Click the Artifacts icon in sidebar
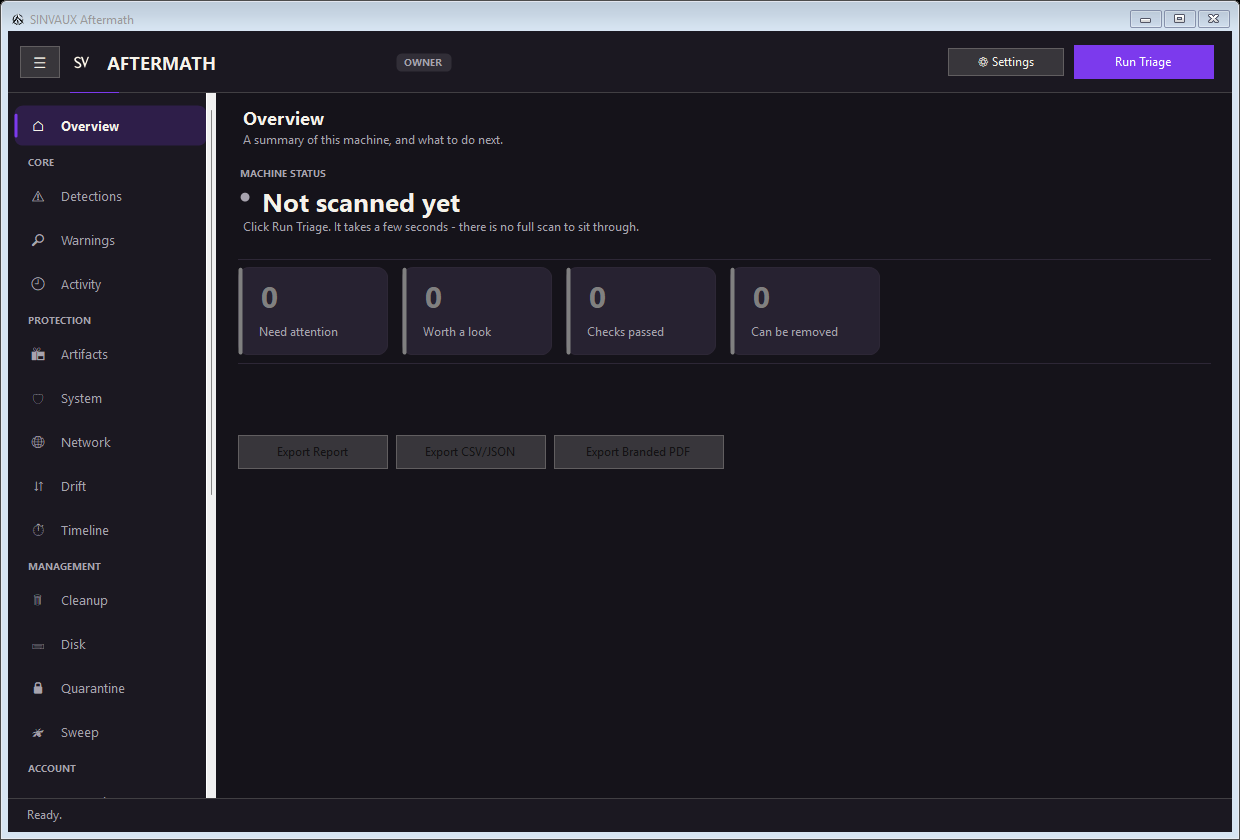The height and width of the screenshot is (840, 1240). (x=38, y=354)
